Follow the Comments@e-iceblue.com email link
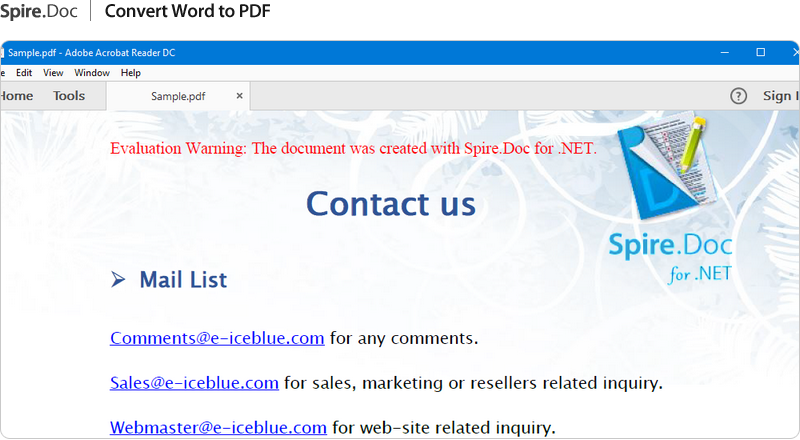Screen dimensions: 800x440 pos(217,338)
